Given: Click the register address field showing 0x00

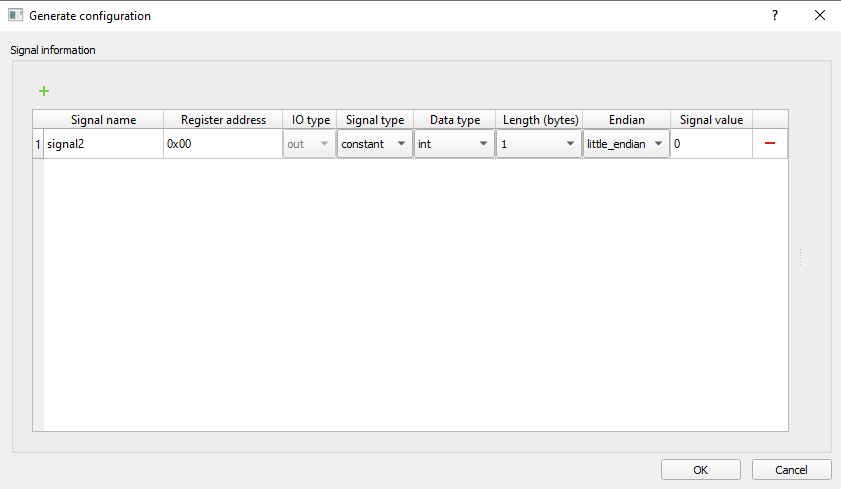Looking at the screenshot, I should [x=223, y=144].
